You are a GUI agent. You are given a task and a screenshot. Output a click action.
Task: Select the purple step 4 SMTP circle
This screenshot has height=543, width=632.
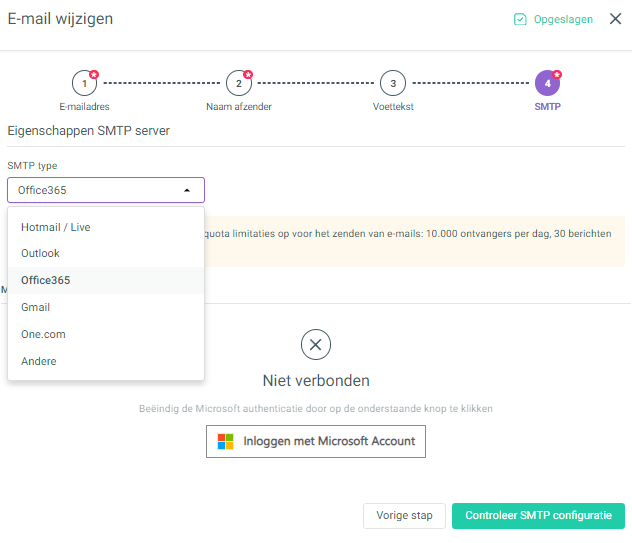pyautogui.click(x=547, y=83)
